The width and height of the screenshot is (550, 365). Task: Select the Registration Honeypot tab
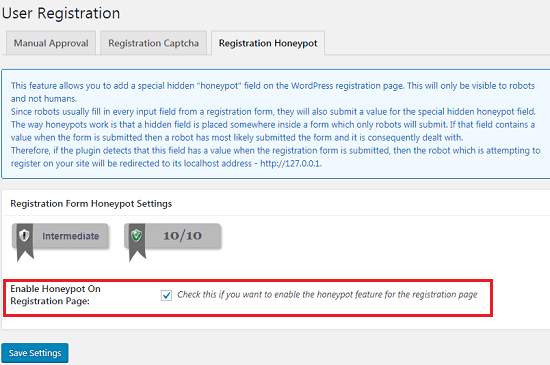click(268, 43)
